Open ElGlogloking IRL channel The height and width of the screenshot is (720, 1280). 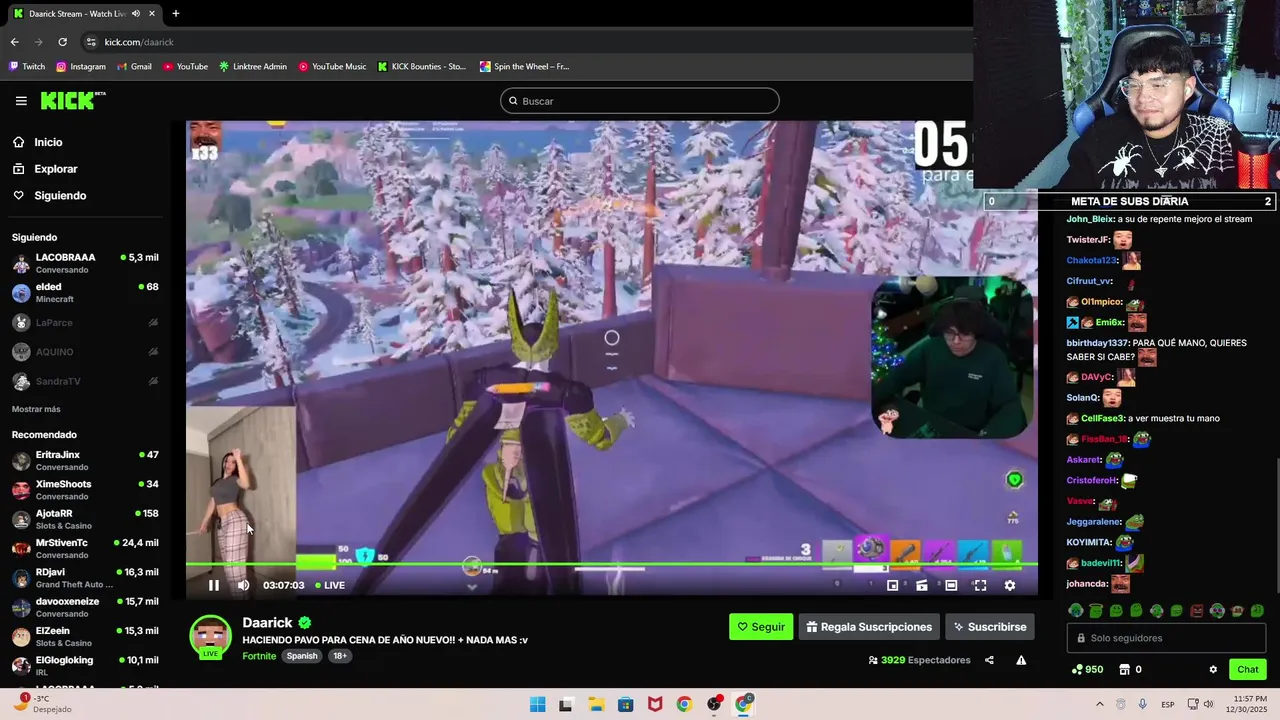pyautogui.click(x=85, y=666)
